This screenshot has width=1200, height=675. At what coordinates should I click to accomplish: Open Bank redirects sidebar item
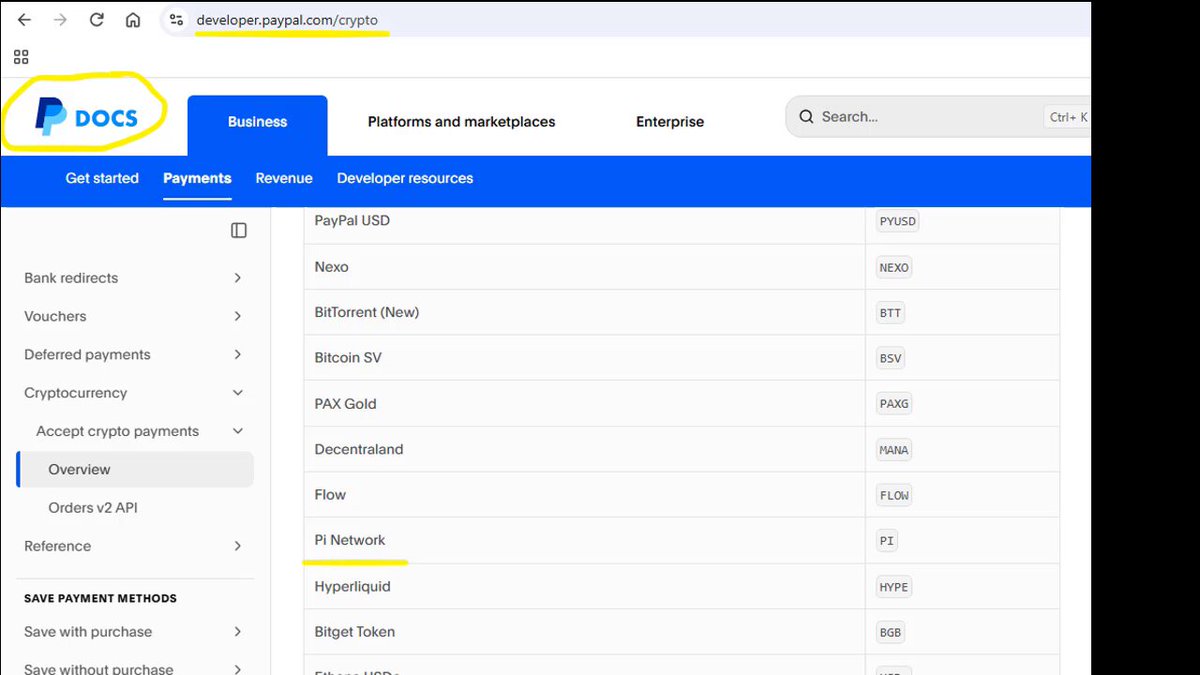coord(71,278)
